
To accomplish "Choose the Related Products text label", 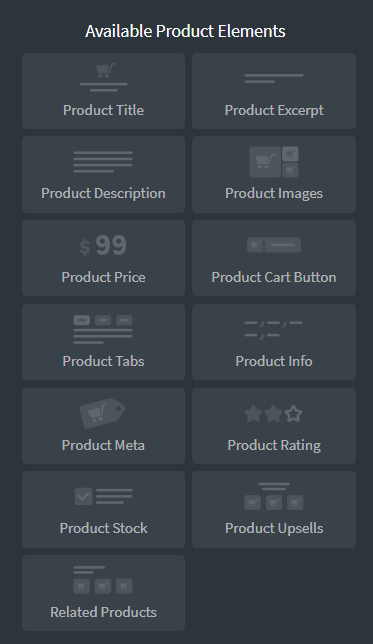I will 104,612.
